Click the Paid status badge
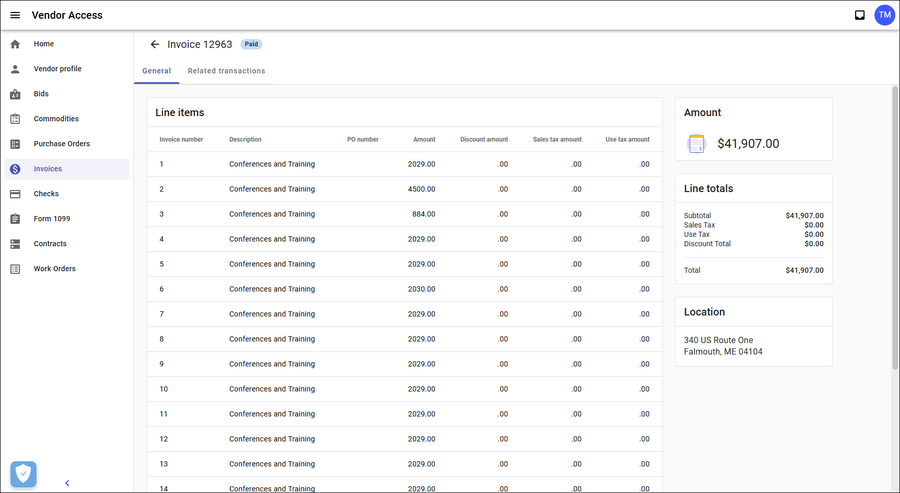Viewport: 900px width, 493px height. [x=251, y=44]
